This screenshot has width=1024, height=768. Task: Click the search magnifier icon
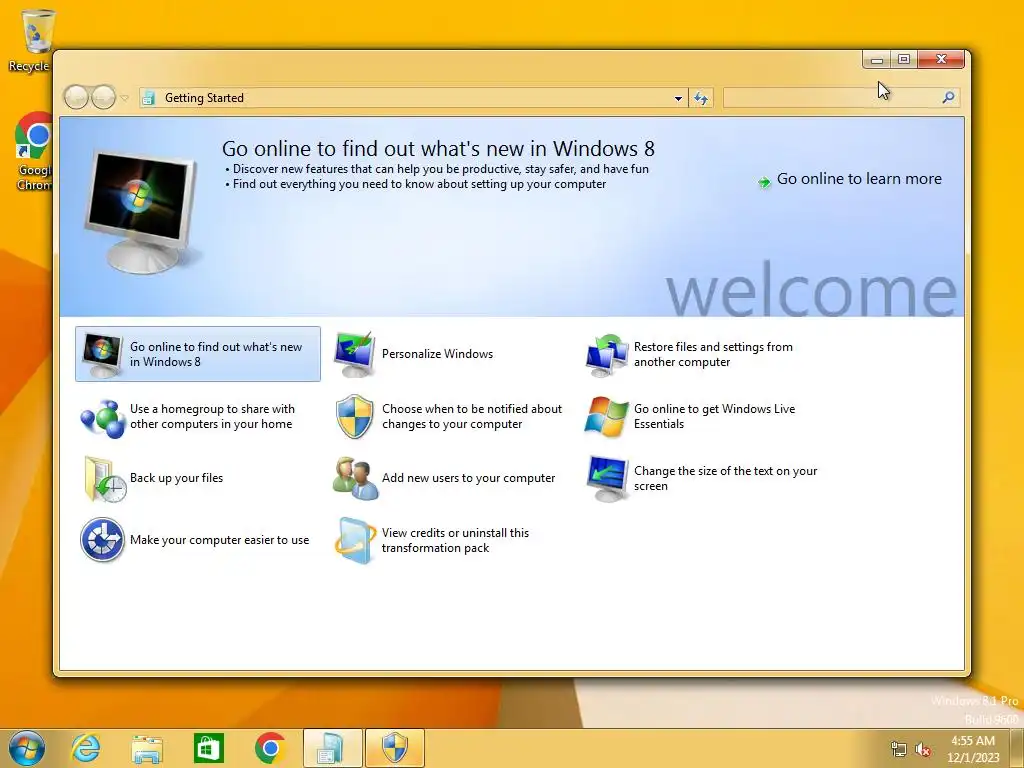pos(948,98)
